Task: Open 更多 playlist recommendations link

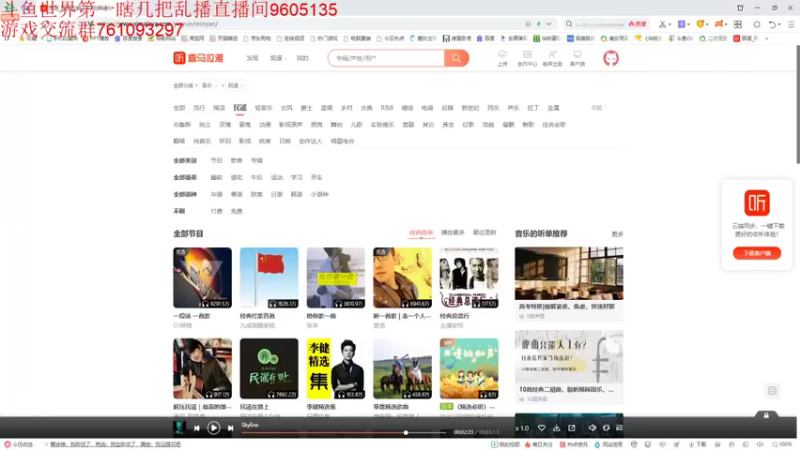Action: 617,234
